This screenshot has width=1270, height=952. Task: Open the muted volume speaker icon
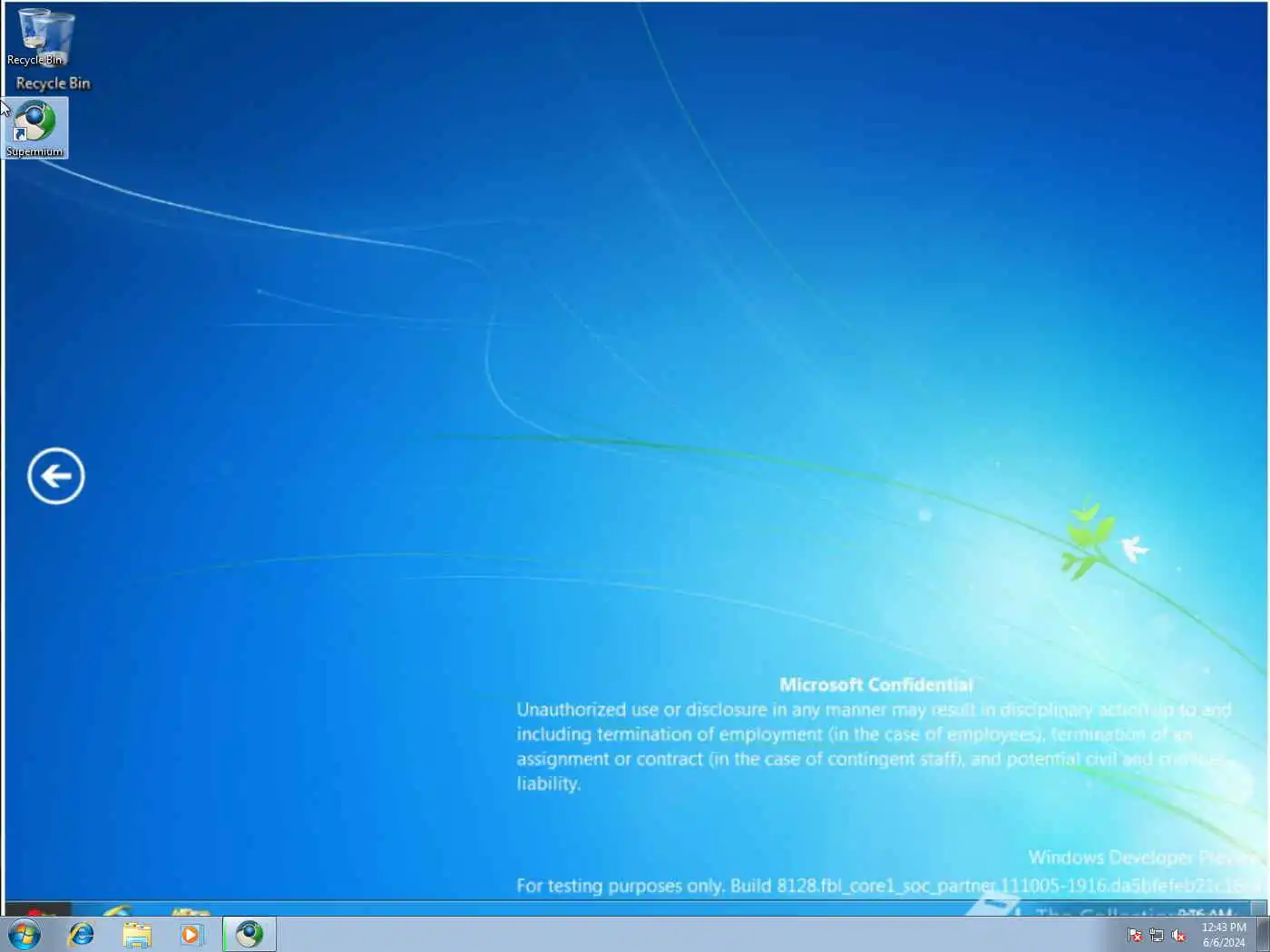(1178, 935)
